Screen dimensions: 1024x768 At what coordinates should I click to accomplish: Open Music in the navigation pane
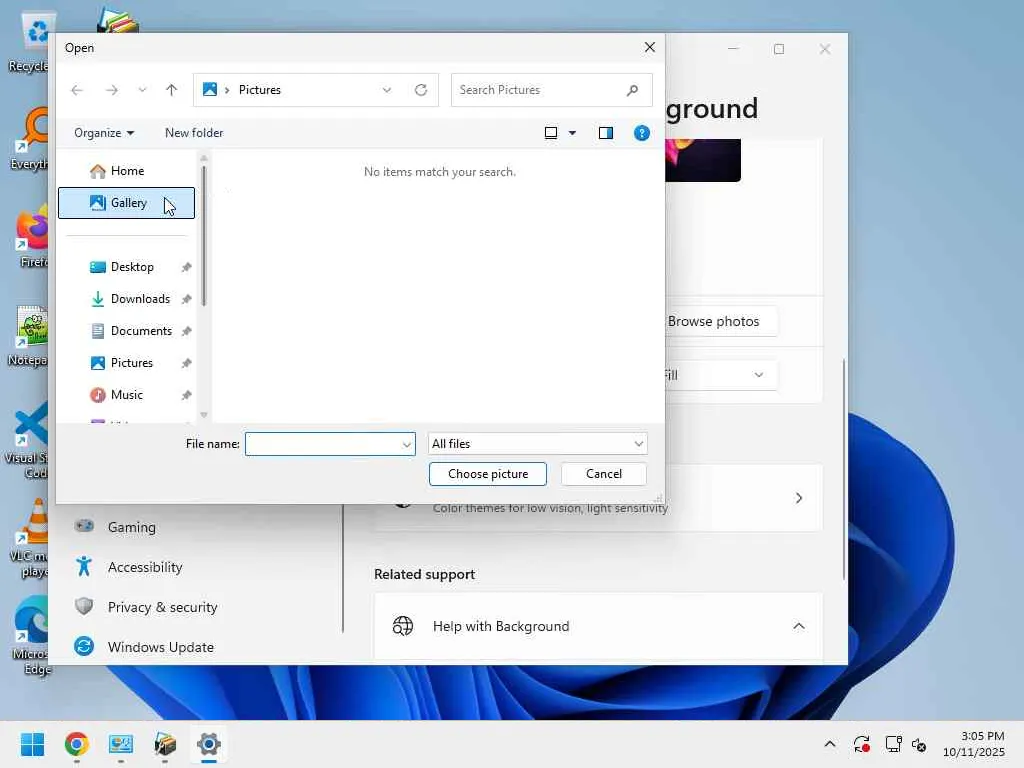point(127,395)
